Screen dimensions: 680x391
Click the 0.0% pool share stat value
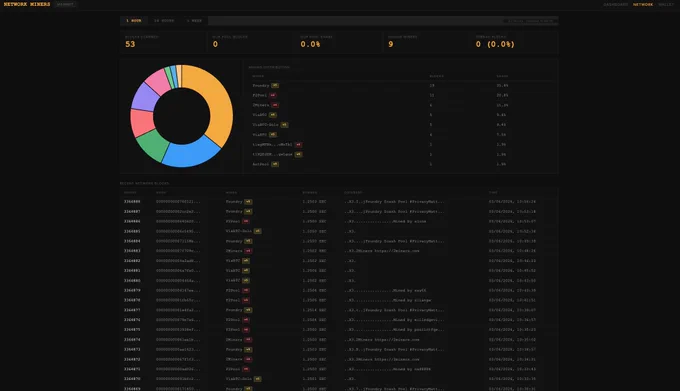(310, 44)
